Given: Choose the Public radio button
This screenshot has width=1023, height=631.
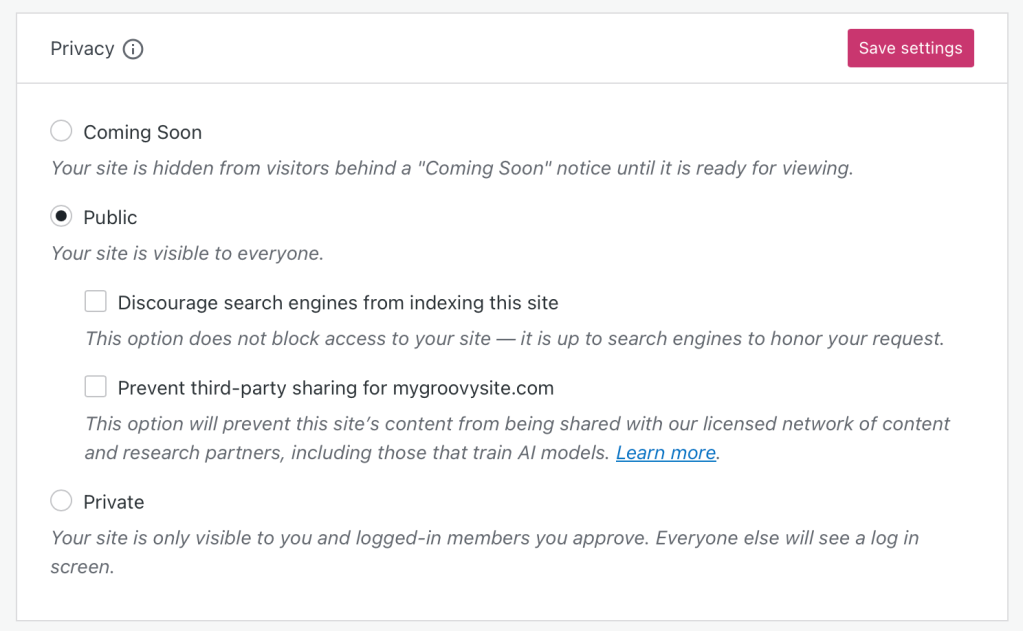Looking at the screenshot, I should 62,216.
